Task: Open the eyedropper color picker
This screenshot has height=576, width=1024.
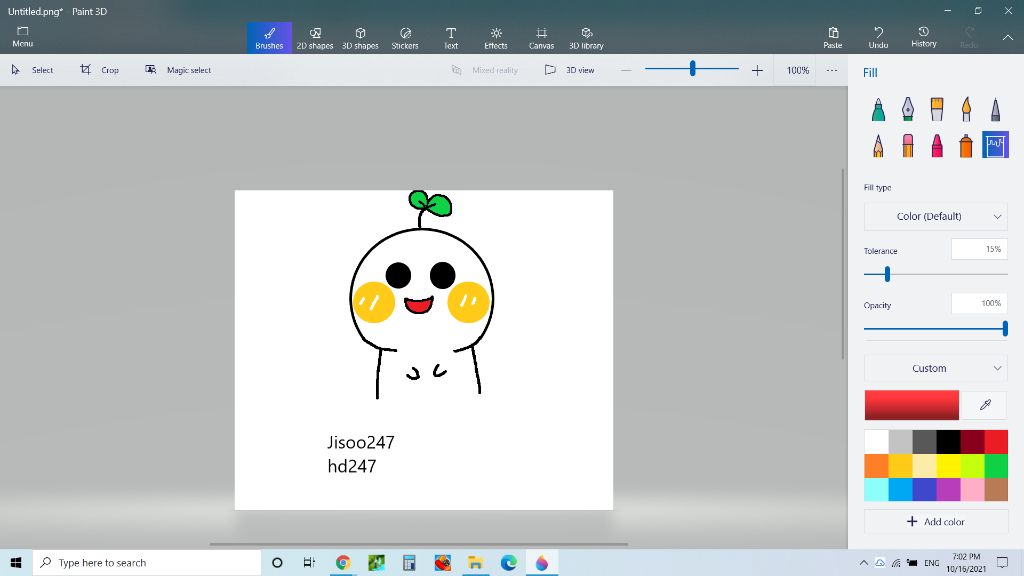Action: [x=985, y=405]
